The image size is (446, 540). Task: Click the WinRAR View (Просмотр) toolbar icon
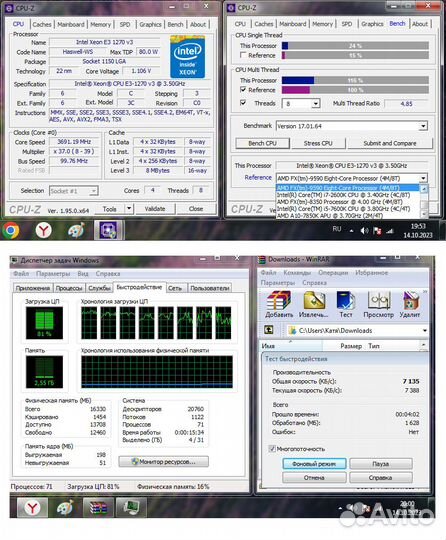pos(378,301)
